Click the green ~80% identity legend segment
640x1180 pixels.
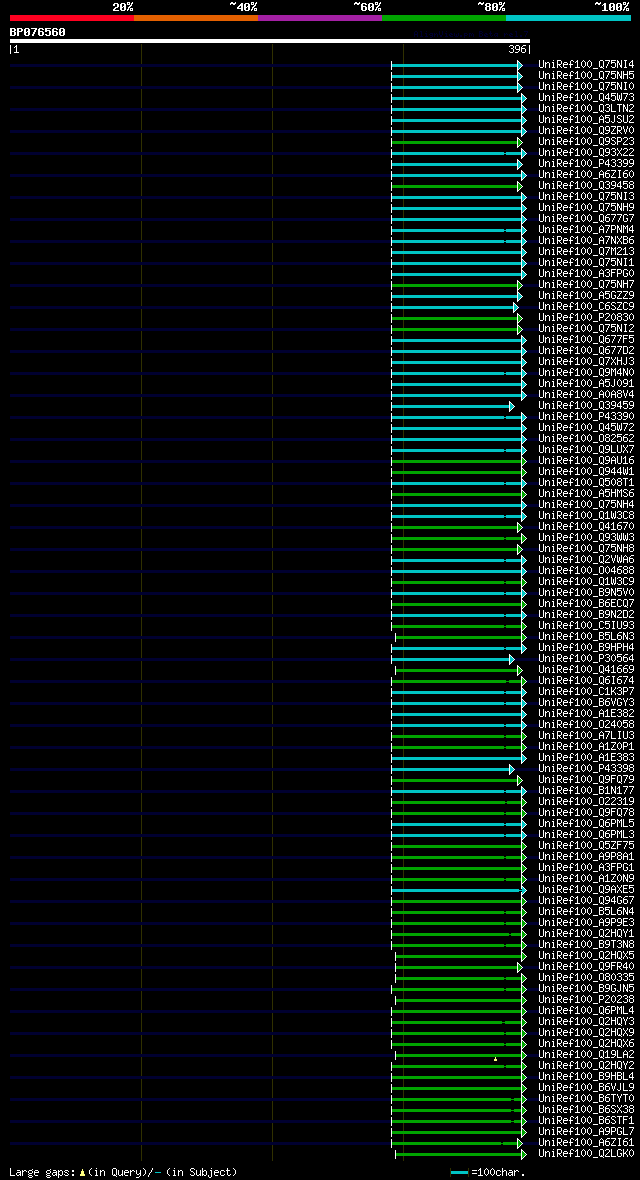(x=444, y=17)
